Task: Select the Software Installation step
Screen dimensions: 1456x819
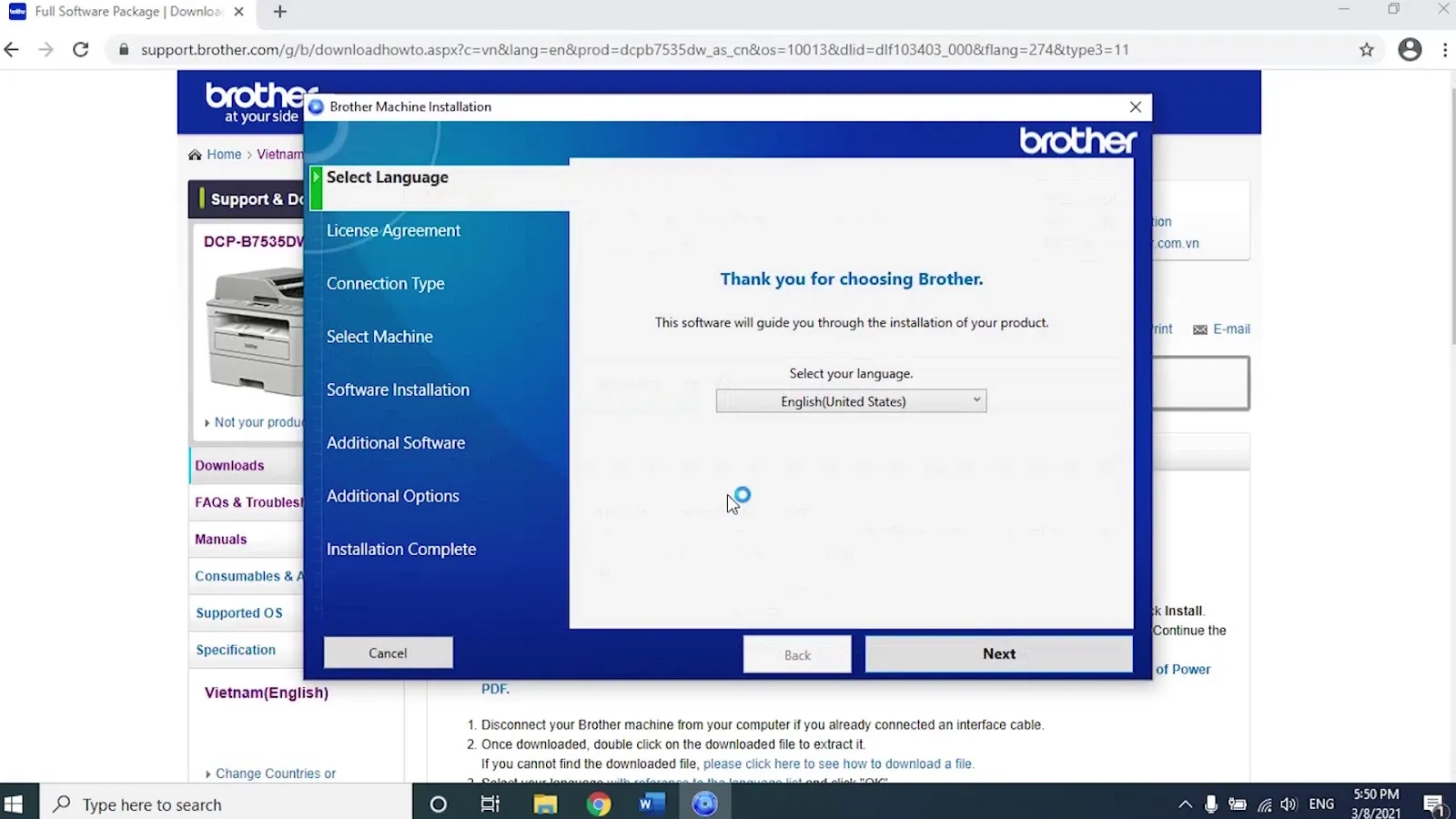Action: coord(398,389)
